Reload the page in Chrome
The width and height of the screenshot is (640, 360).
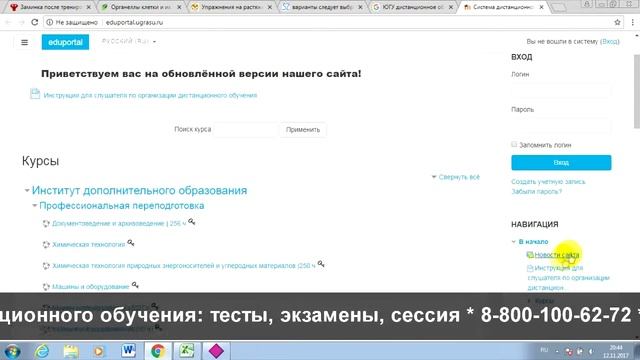click(x=35, y=22)
